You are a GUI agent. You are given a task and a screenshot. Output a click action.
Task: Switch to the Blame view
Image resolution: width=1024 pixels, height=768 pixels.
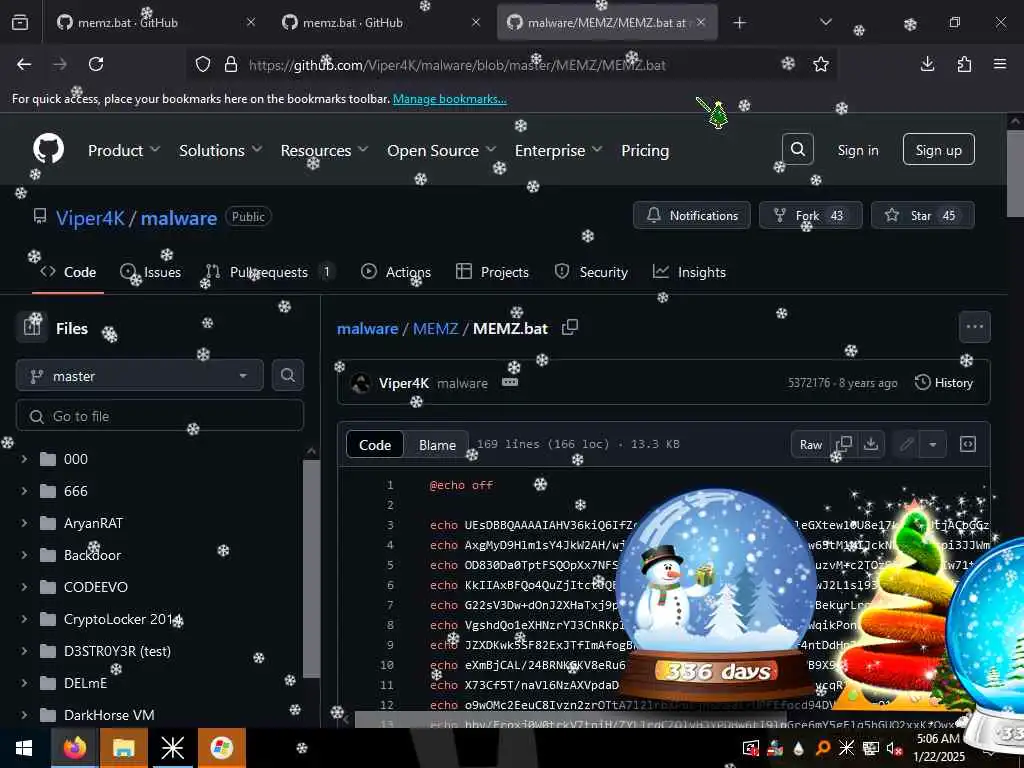[x=437, y=445]
